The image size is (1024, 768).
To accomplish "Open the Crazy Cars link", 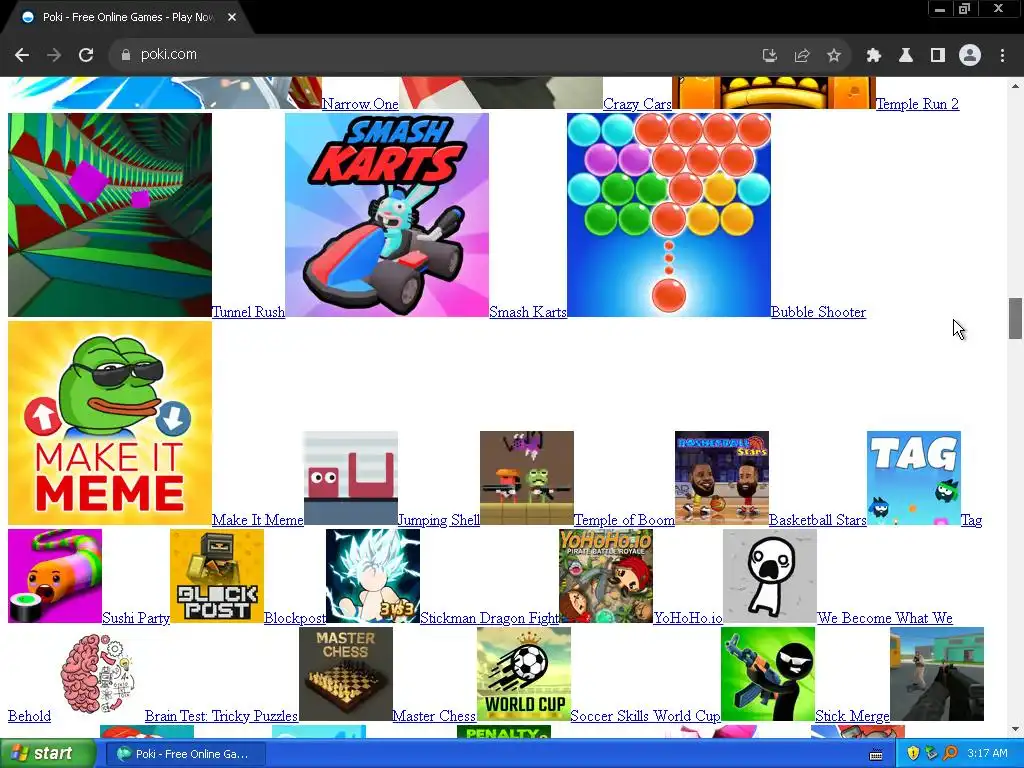I will tap(637, 104).
